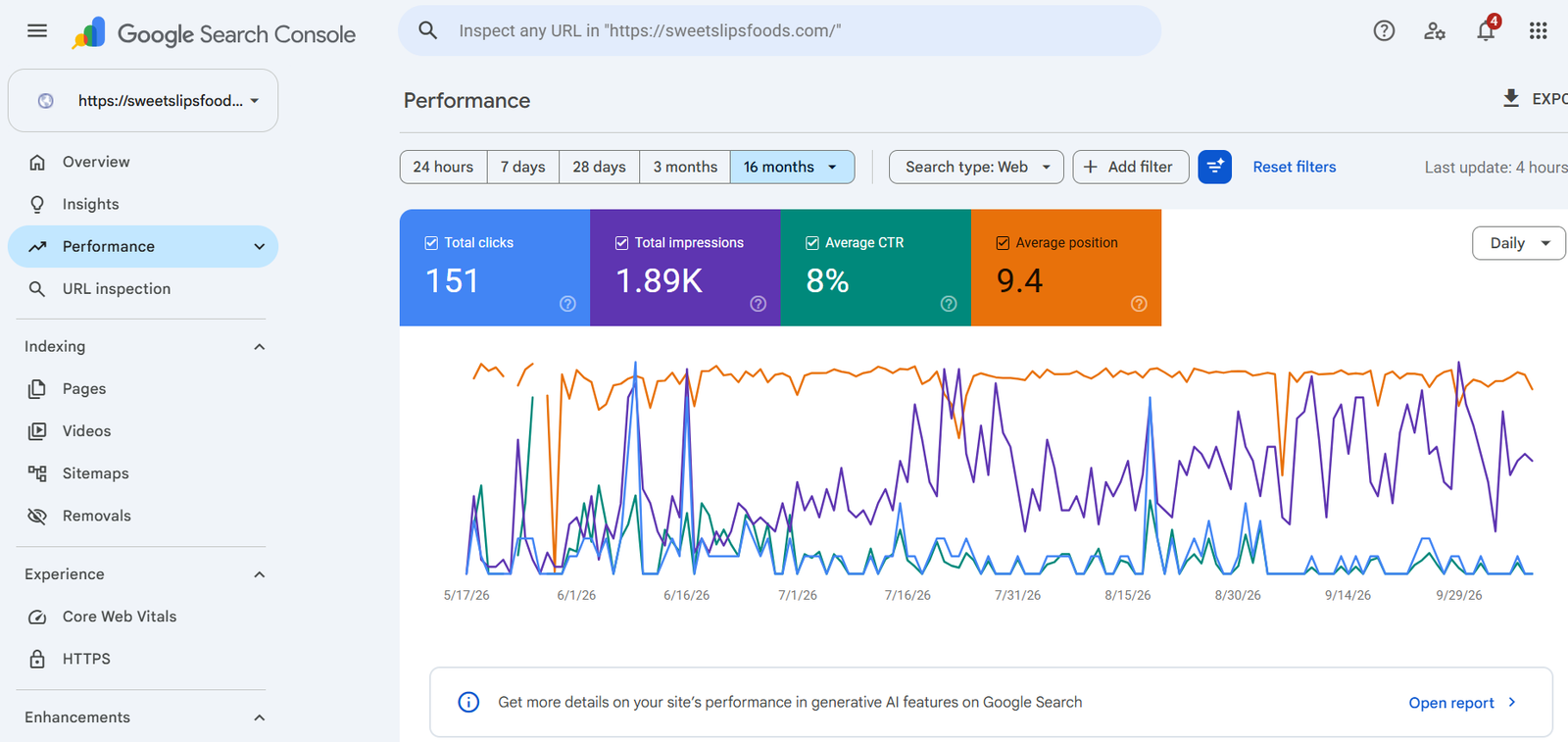Open the Search type: Web dropdown
Viewport: 1568px width, 742px height.
(x=976, y=167)
